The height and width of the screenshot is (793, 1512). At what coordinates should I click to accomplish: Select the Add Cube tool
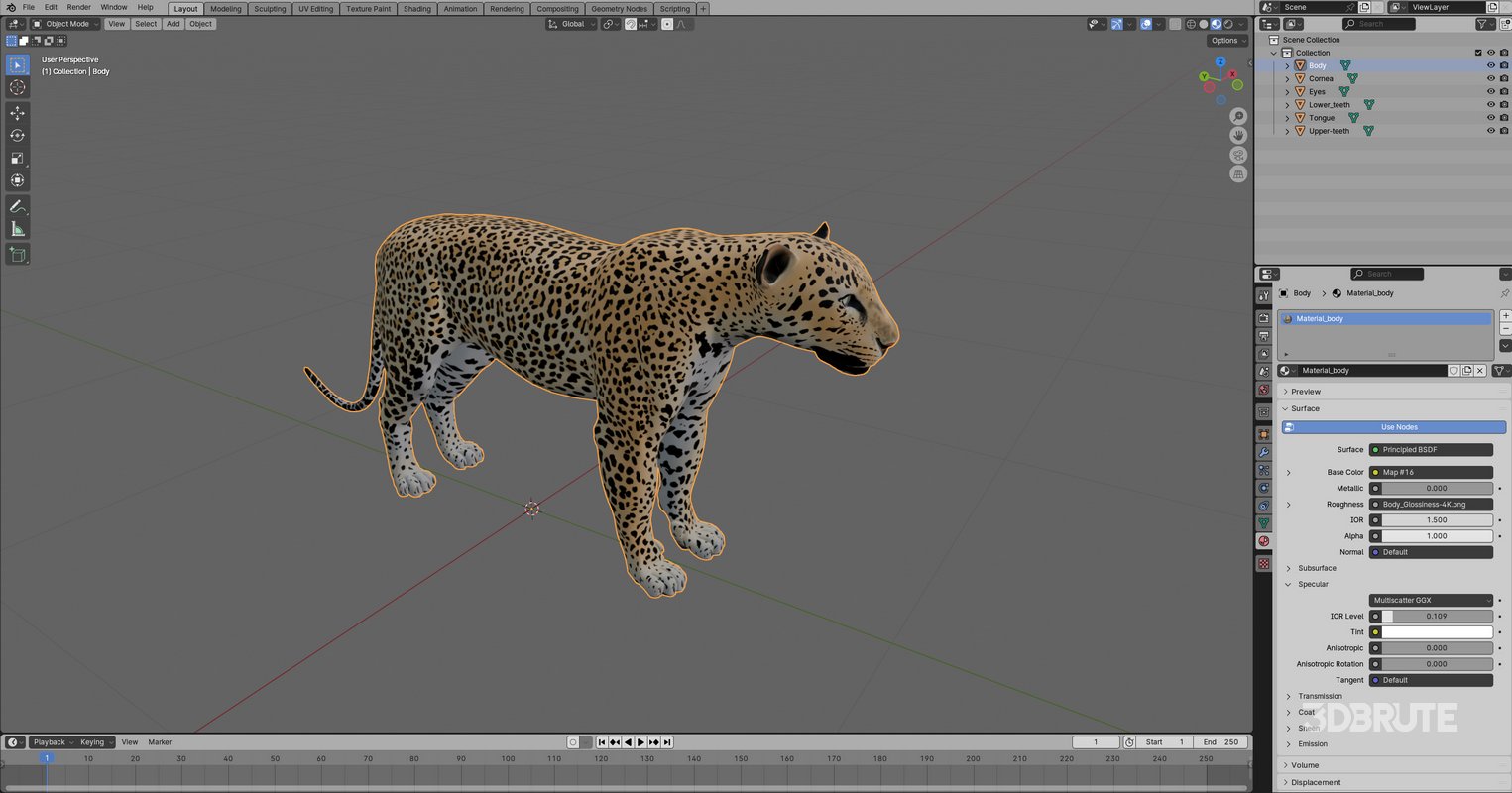pyautogui.click(x=17, y=254)
